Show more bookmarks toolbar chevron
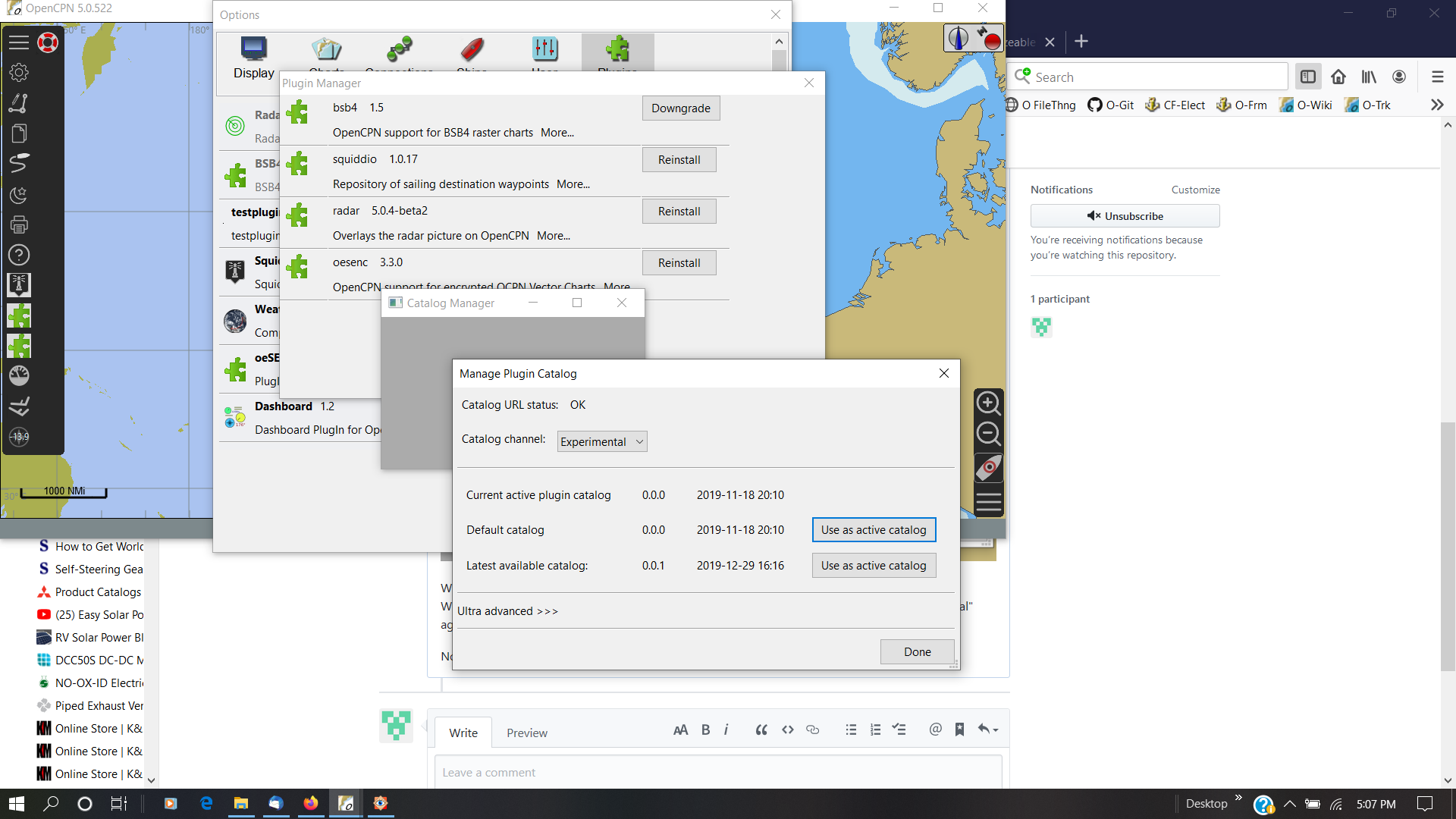This screenshot has width=1456, height=819. 1437,105
